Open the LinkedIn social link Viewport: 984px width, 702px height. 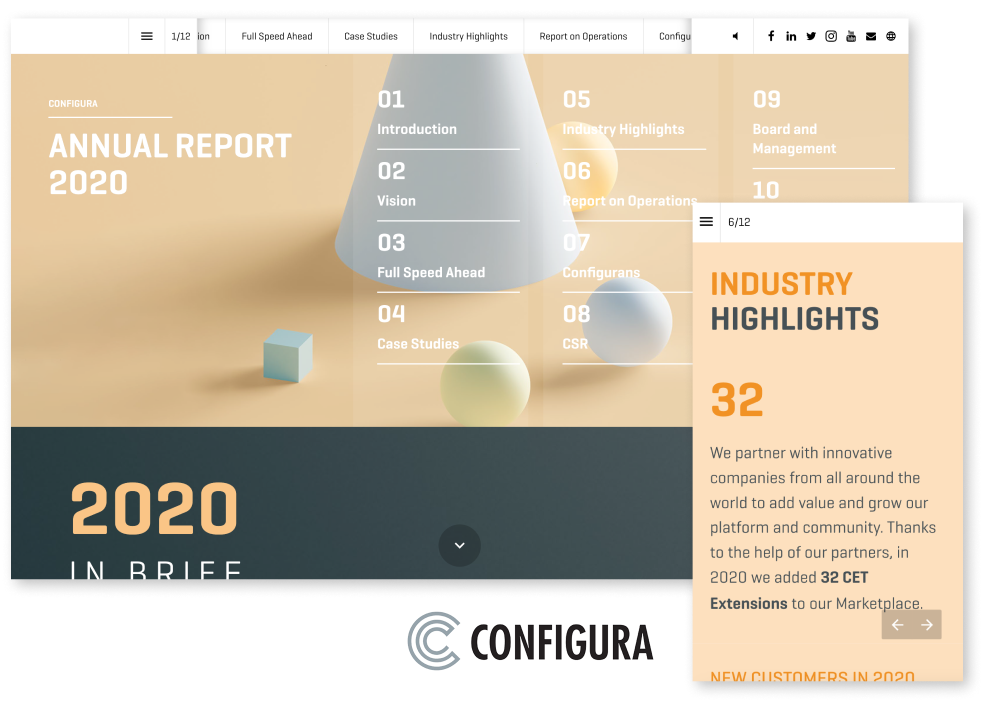[x=791, y=36]
